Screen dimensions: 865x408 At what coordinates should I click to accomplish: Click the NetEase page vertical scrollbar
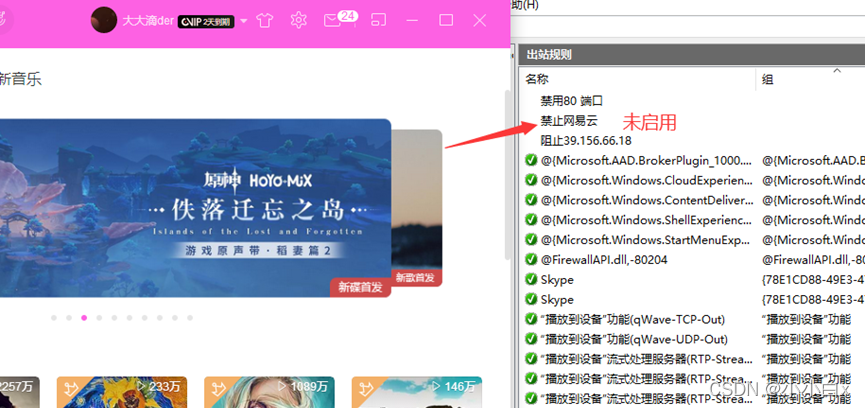coord(508,175)
